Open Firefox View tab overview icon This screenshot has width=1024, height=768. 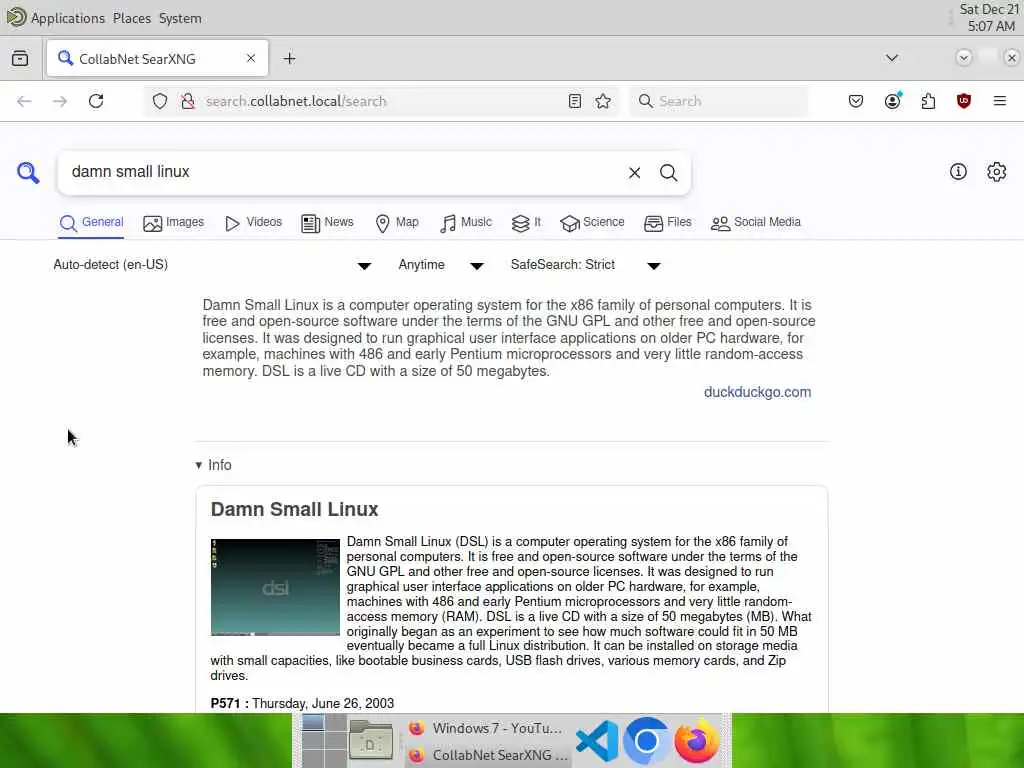(x=20, y=59)
